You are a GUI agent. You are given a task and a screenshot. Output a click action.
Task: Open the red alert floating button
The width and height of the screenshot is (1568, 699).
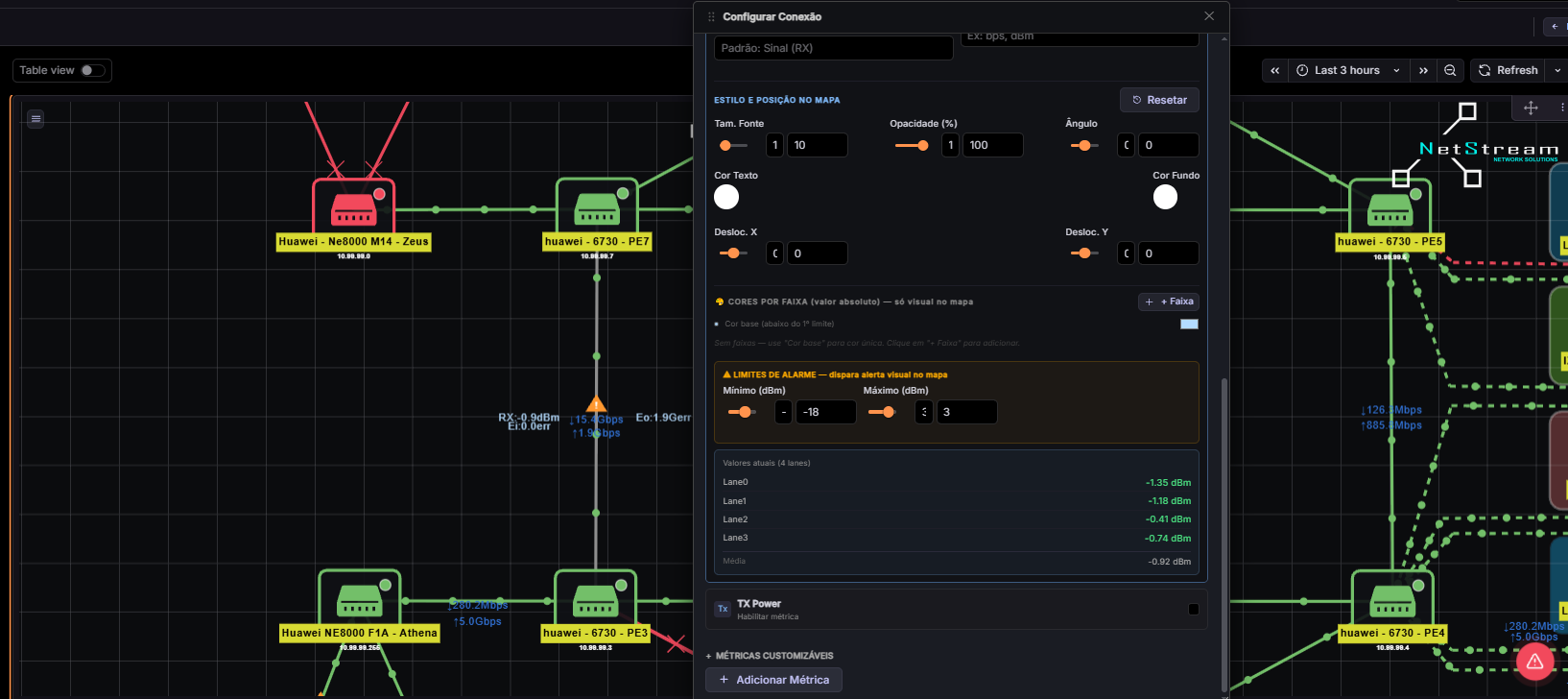(1534, 661)
